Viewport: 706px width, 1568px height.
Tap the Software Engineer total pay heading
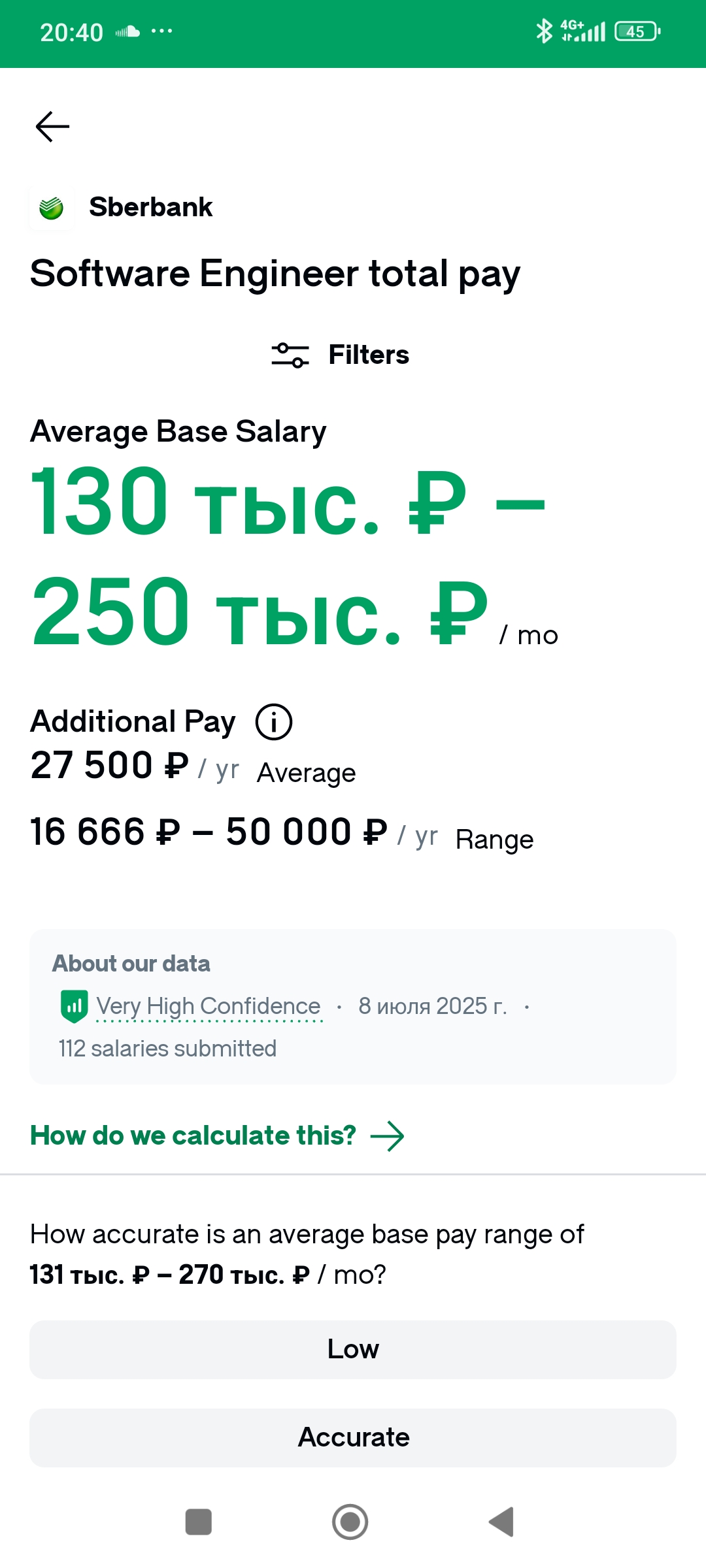(x=275, y=274)
